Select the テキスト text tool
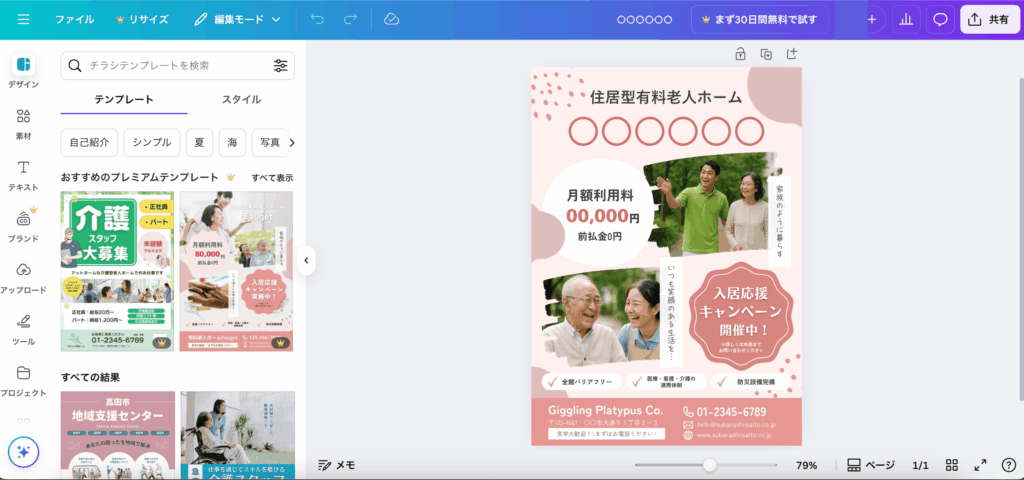 coord(23,174)
